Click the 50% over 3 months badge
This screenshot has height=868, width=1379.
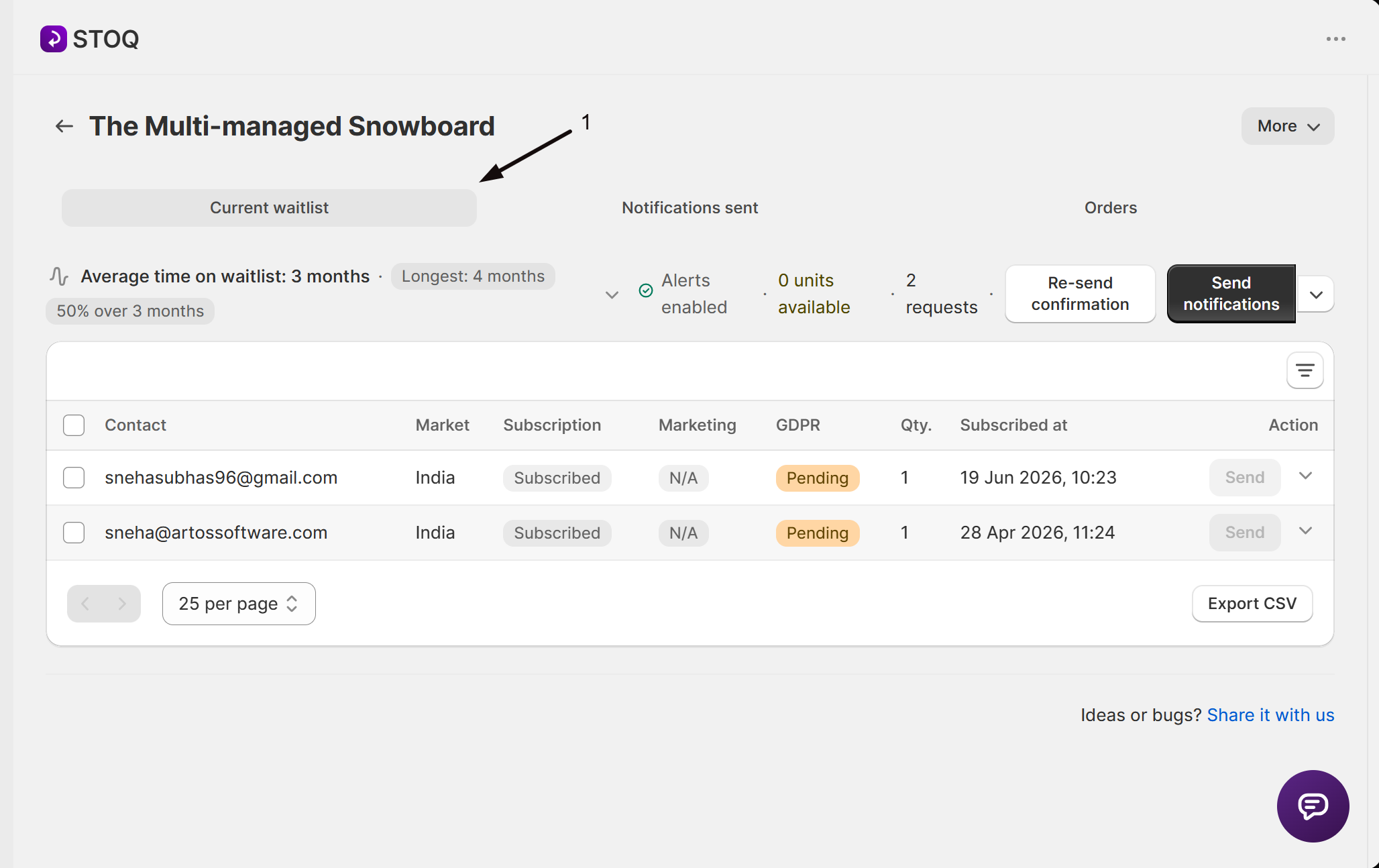pos(130,311)
